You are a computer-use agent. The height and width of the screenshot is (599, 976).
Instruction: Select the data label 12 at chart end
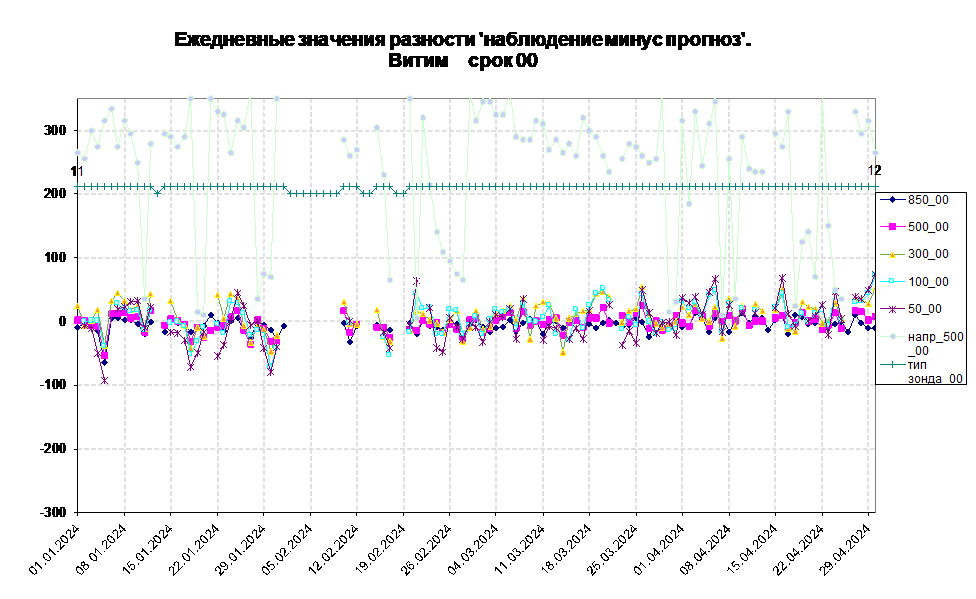tap(875, 170)
